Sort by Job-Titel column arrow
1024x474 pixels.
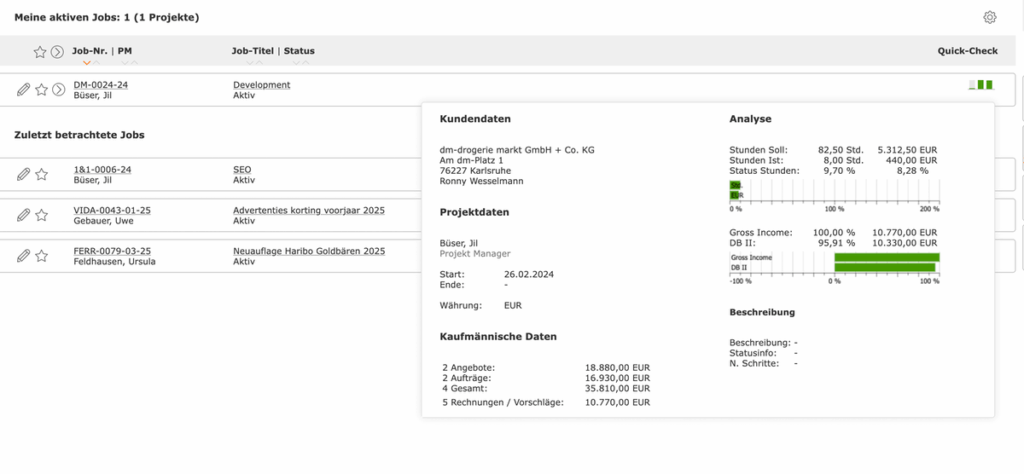250,63
